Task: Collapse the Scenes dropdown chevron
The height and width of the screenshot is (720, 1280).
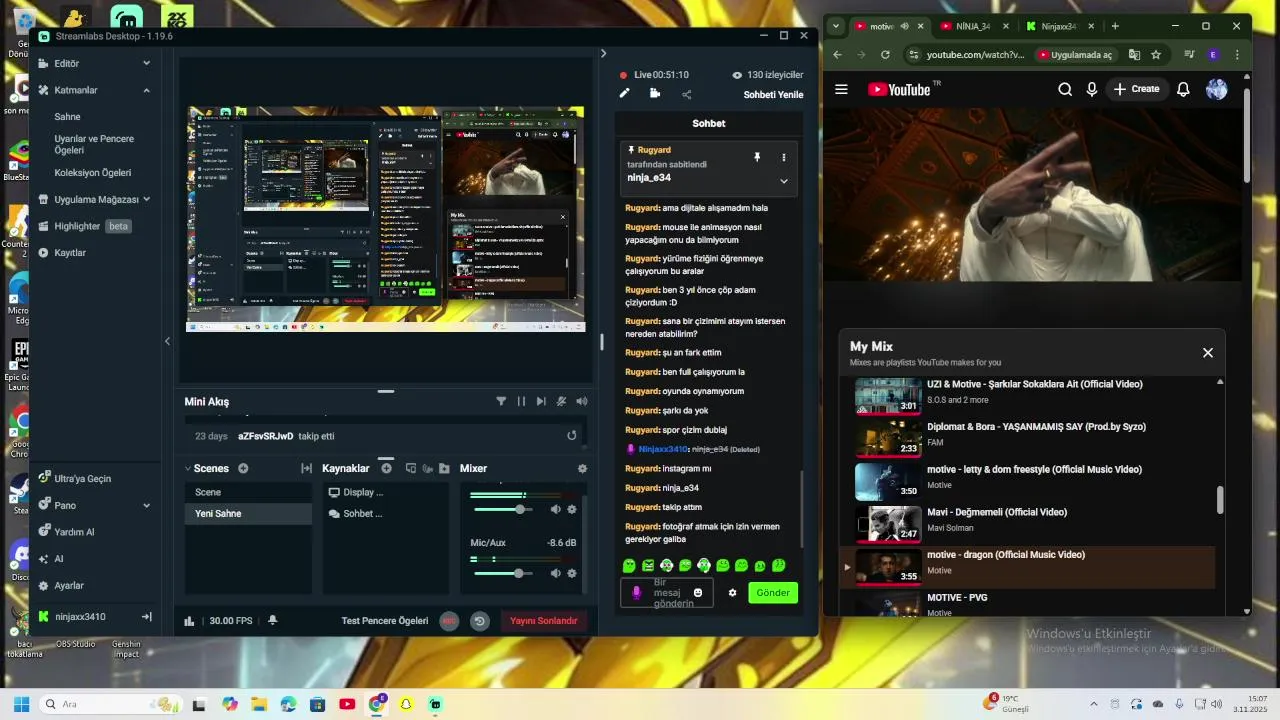Action: pos(187,468)
